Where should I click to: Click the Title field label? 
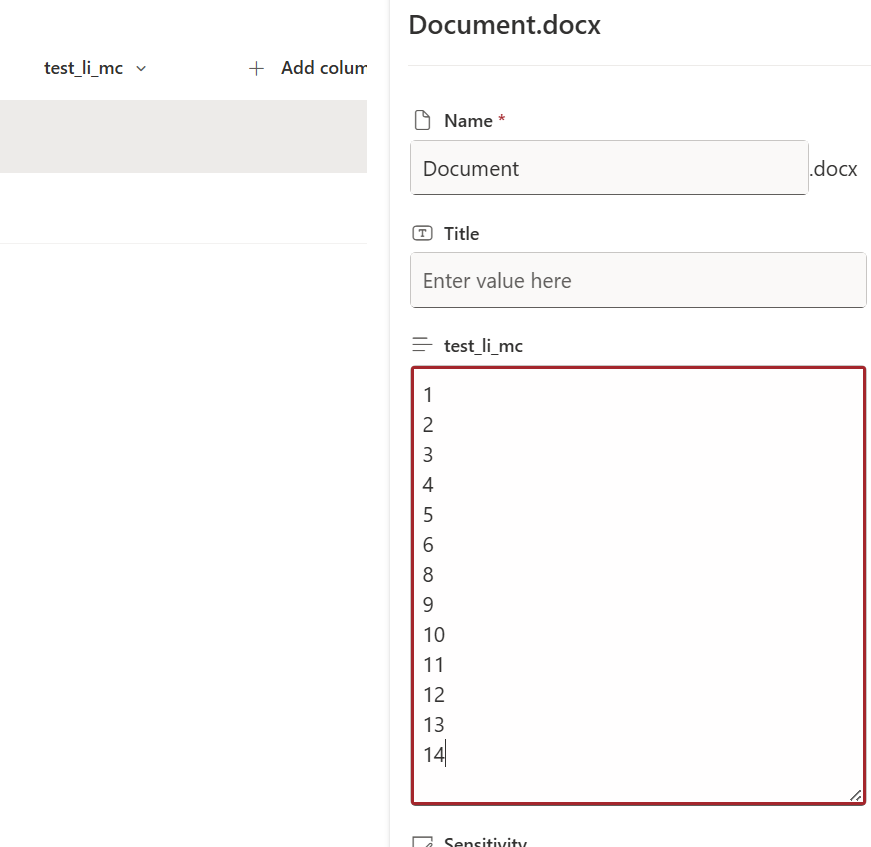pyautogui.click(x=462, y=233)
